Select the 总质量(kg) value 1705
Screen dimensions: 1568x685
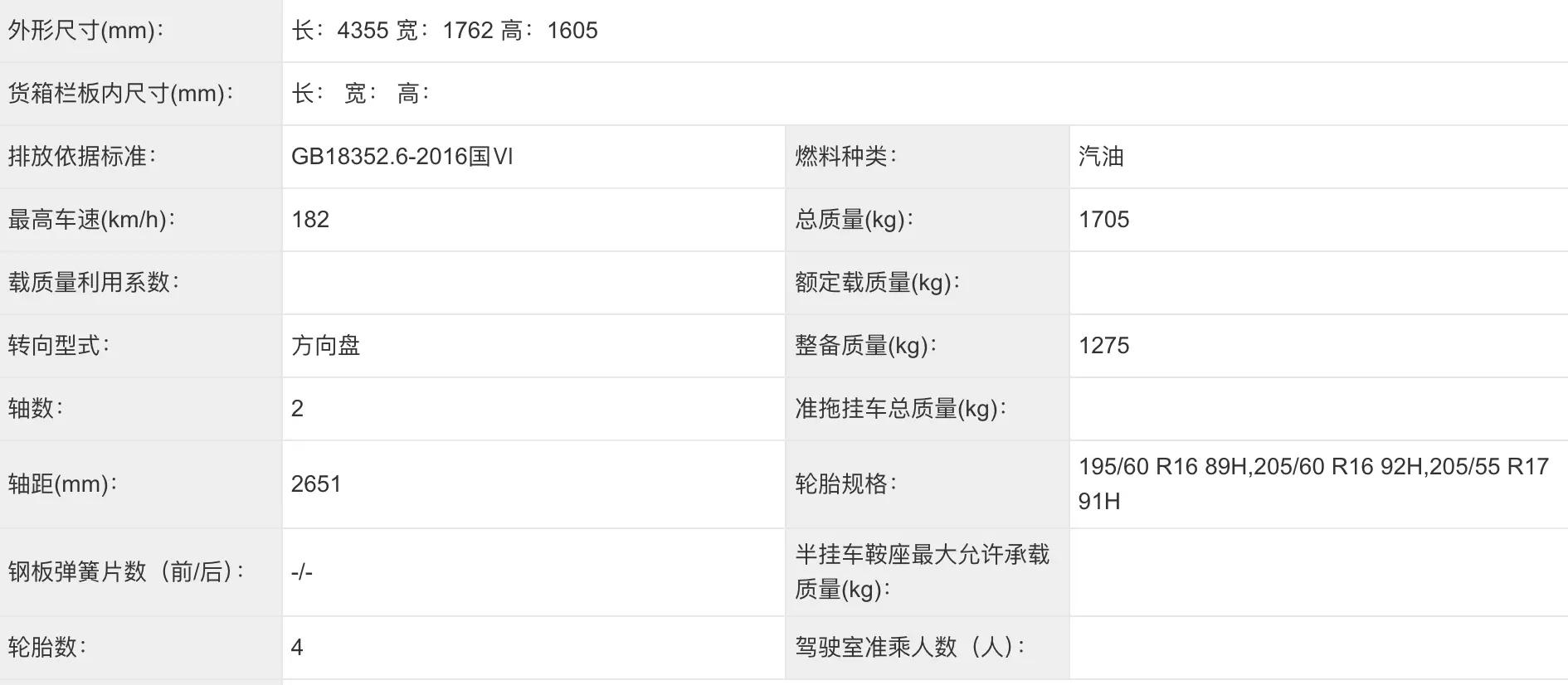(1103, 220)
